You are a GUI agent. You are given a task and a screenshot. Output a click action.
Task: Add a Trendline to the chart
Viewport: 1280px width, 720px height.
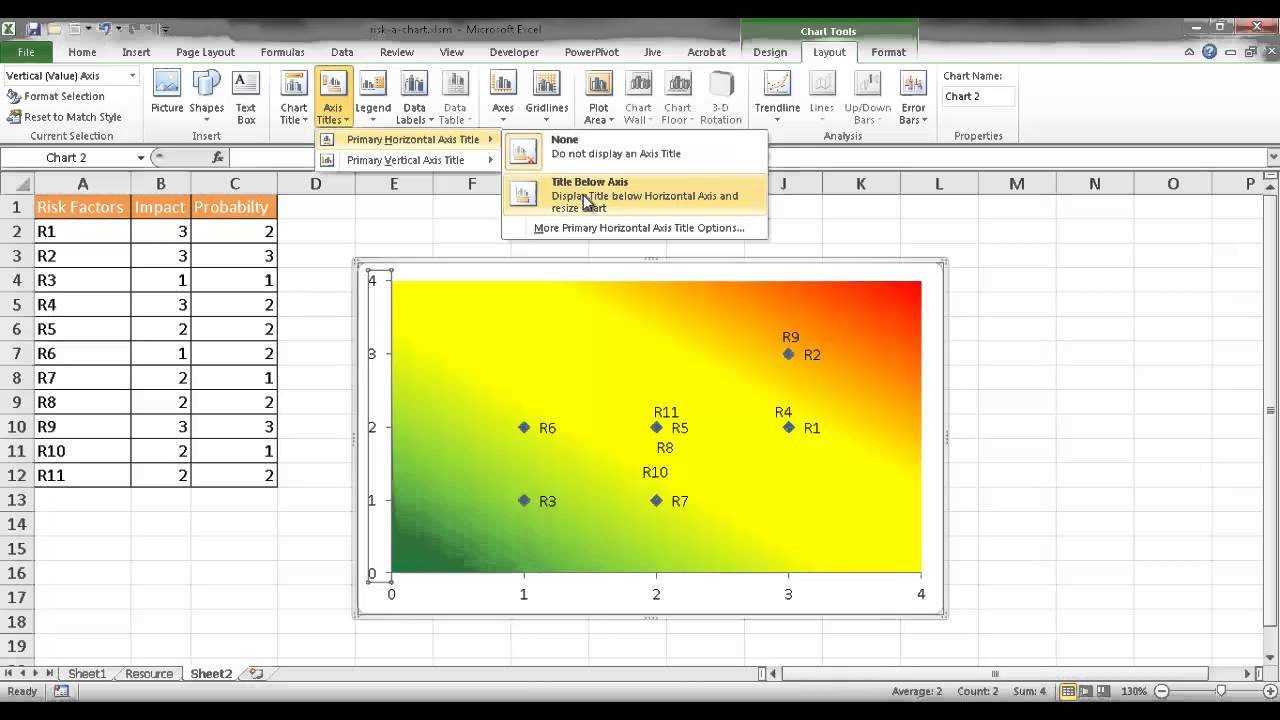point(777,95)
